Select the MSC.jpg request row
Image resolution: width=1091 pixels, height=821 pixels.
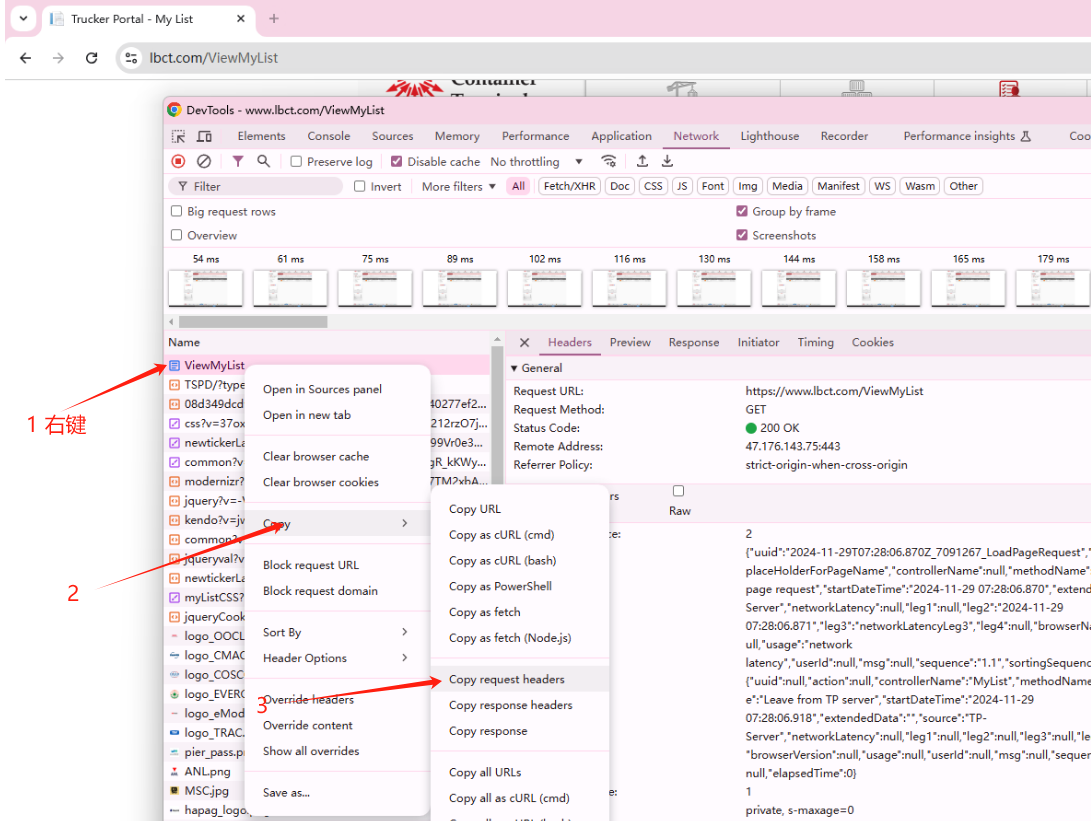click(x=206, y=790)
